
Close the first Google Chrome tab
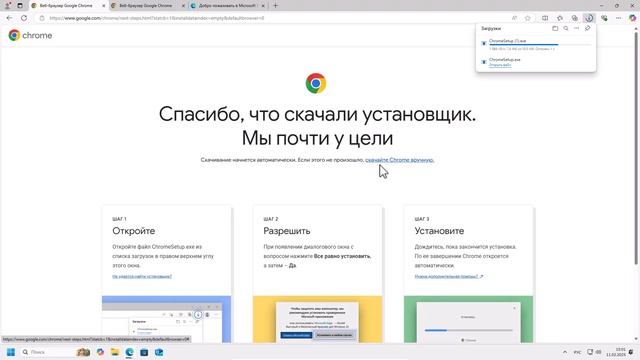(103, 6)
